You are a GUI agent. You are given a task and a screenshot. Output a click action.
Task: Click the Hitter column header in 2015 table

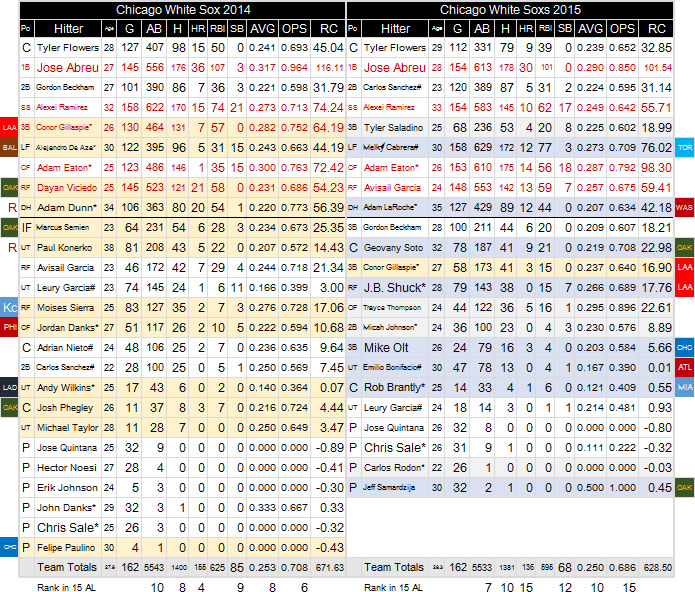(x=395, y=29)
